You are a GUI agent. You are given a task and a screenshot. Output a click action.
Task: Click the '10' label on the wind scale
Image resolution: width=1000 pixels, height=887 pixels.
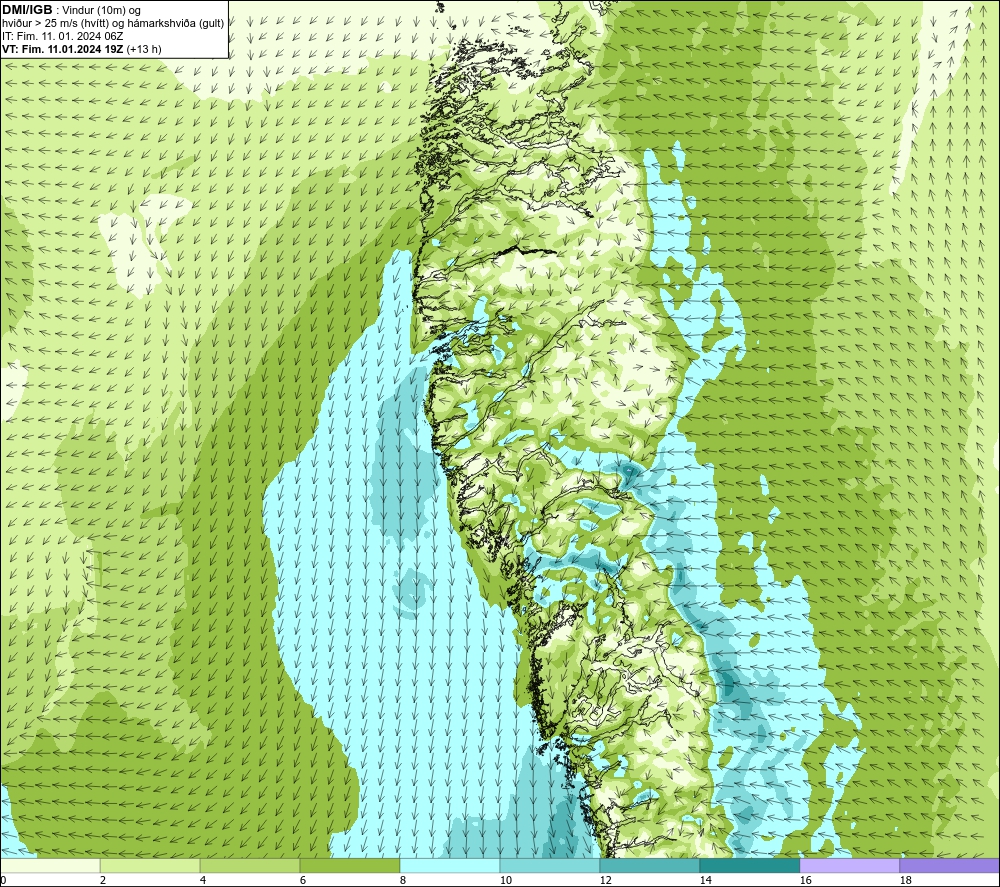(506, 881)
